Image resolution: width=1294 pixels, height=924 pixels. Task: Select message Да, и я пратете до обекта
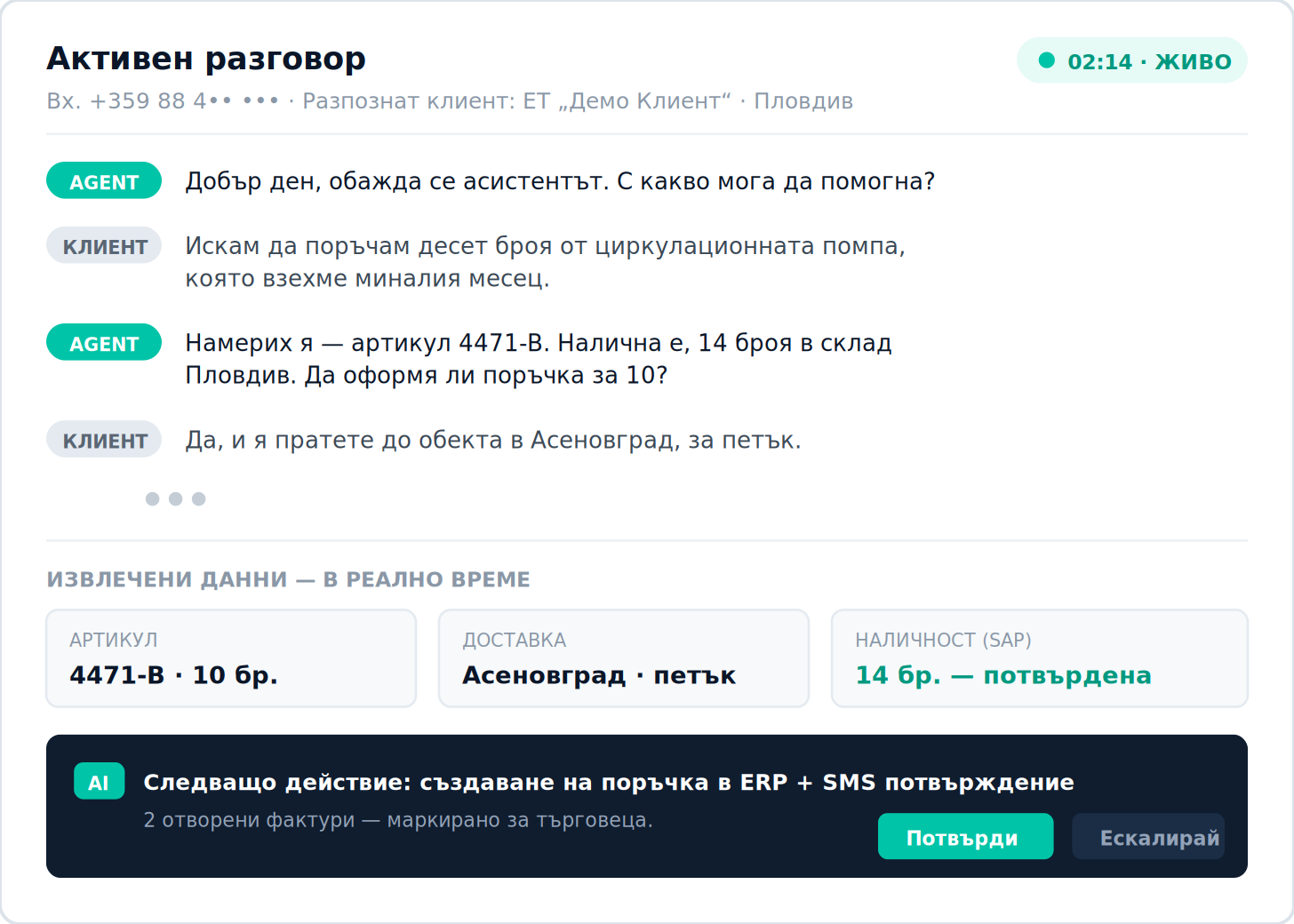tap(493, 441)
